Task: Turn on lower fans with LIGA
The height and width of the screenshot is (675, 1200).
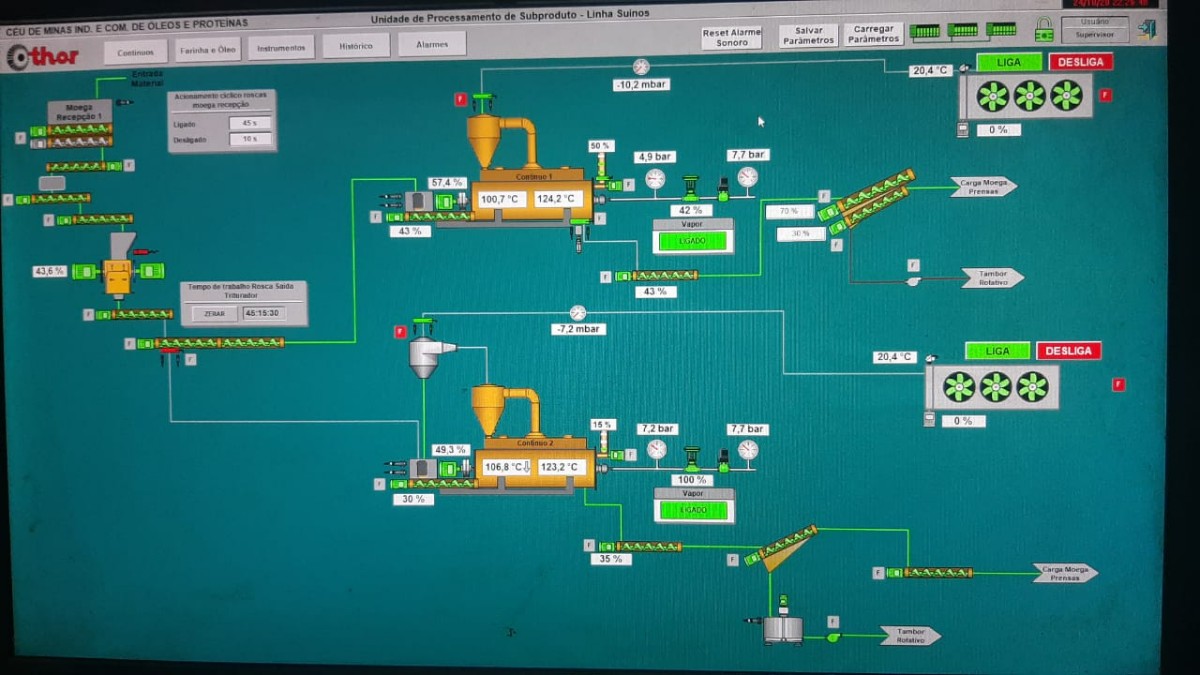Action: point(997,351)
